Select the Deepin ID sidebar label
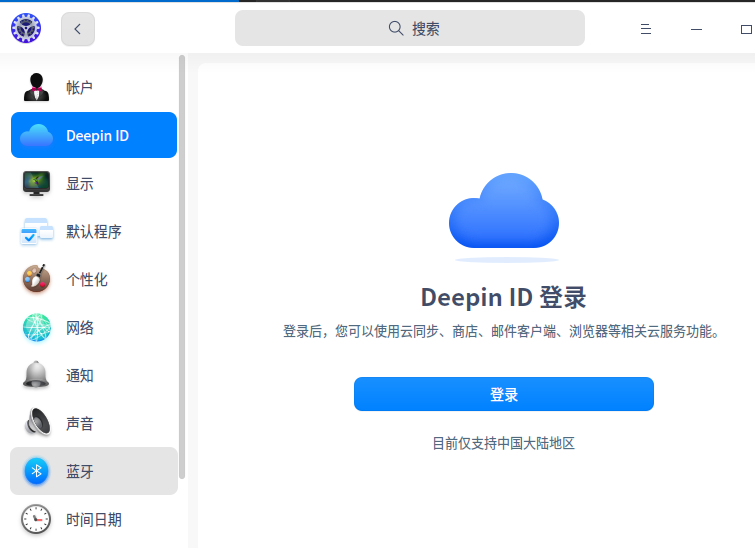 point(97,136)
